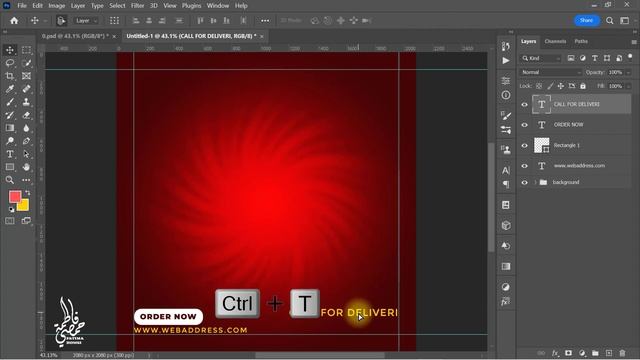
Task: Open the Character panel icon
Action: pos(506,170)
